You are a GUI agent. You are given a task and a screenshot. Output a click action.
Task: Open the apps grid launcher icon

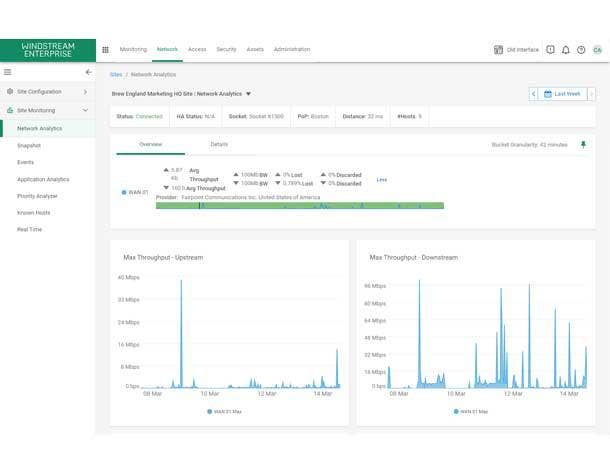(106, 49)
